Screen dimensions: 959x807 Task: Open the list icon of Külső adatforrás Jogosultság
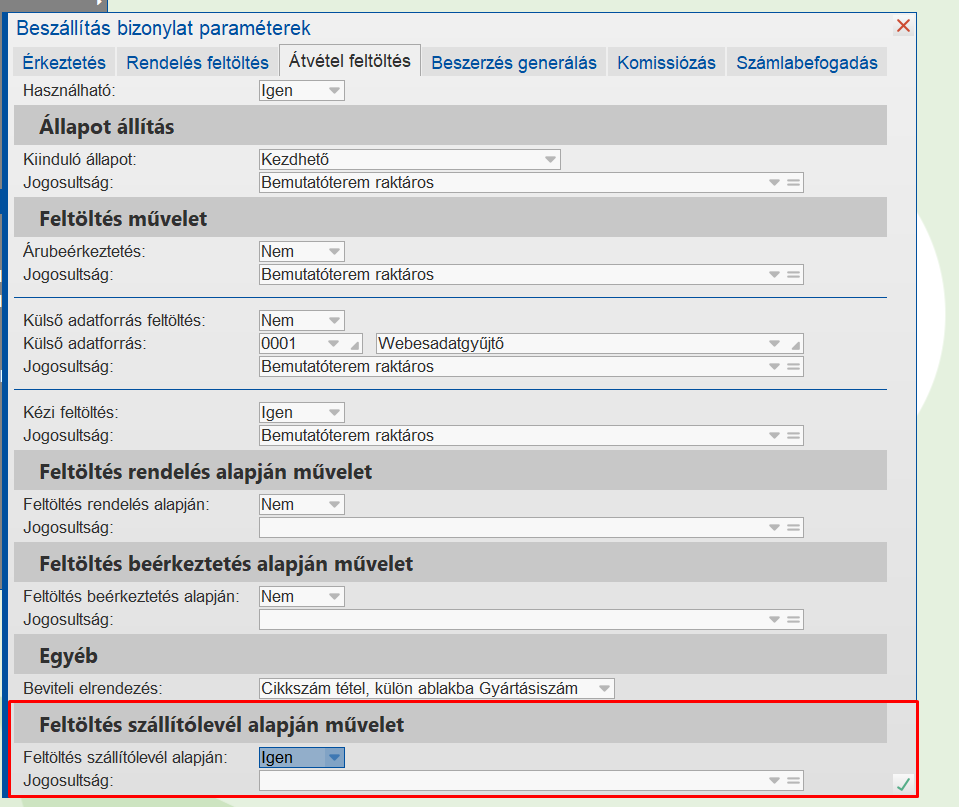pyautogui.click(x=793, y=366)
